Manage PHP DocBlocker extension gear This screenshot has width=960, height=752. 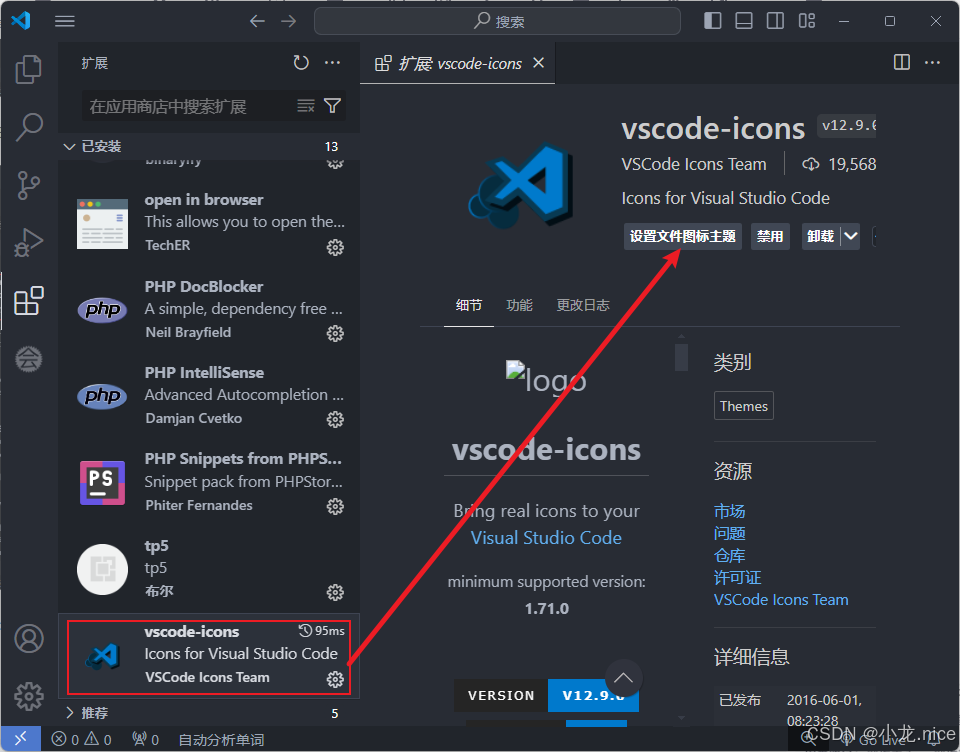tap(335, 333)
